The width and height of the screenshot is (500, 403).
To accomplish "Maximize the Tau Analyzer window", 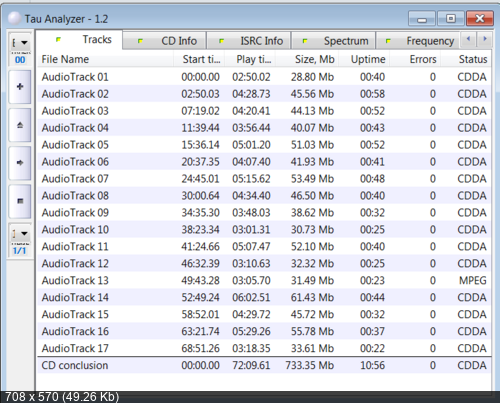I will pos(451,18).
